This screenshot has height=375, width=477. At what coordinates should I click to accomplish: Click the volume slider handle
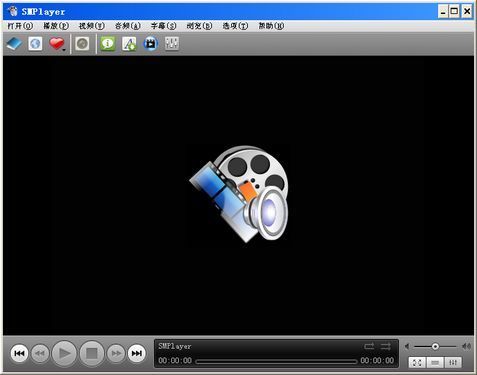[x=435, y=347]
